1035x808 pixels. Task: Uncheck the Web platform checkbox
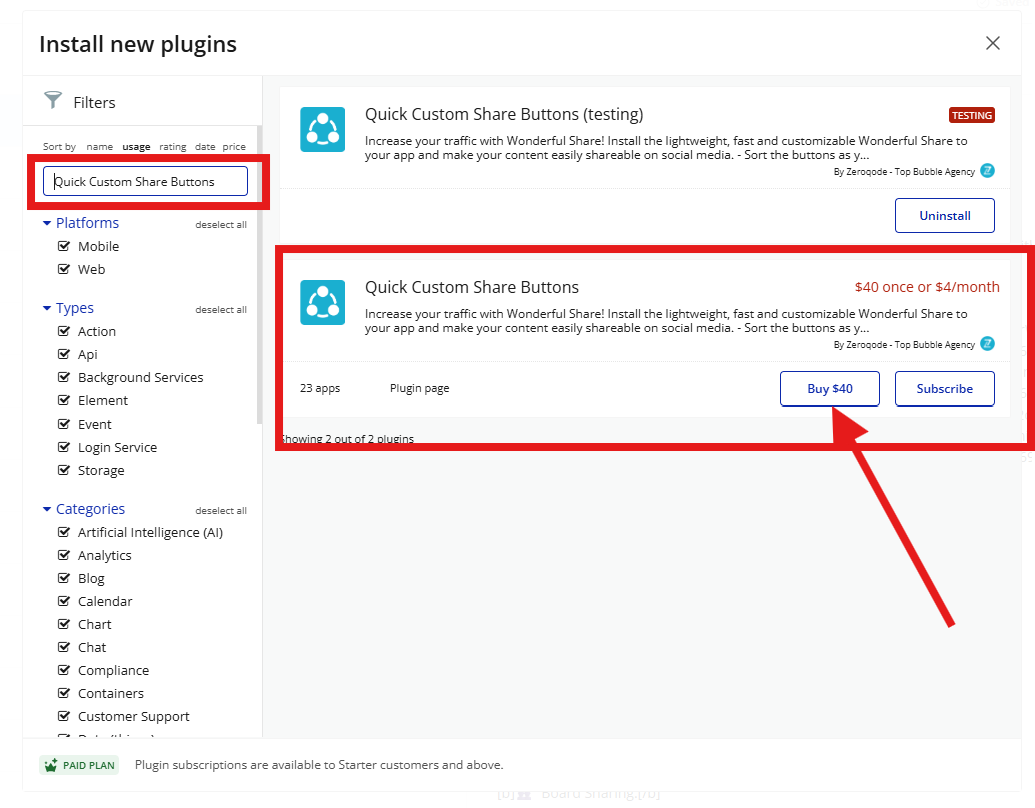tap(64, 269)
